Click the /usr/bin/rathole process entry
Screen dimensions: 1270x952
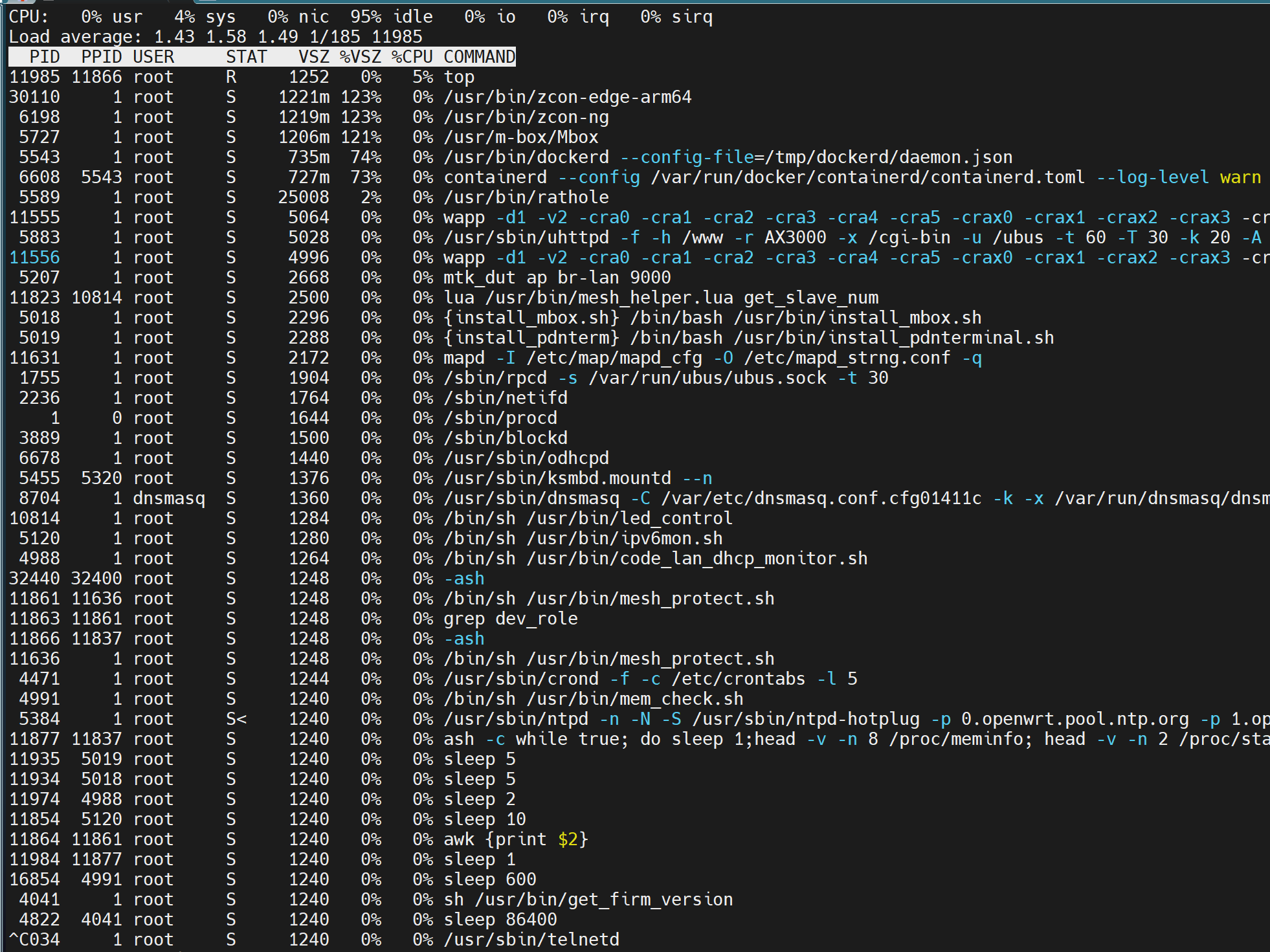pos(526,197)
